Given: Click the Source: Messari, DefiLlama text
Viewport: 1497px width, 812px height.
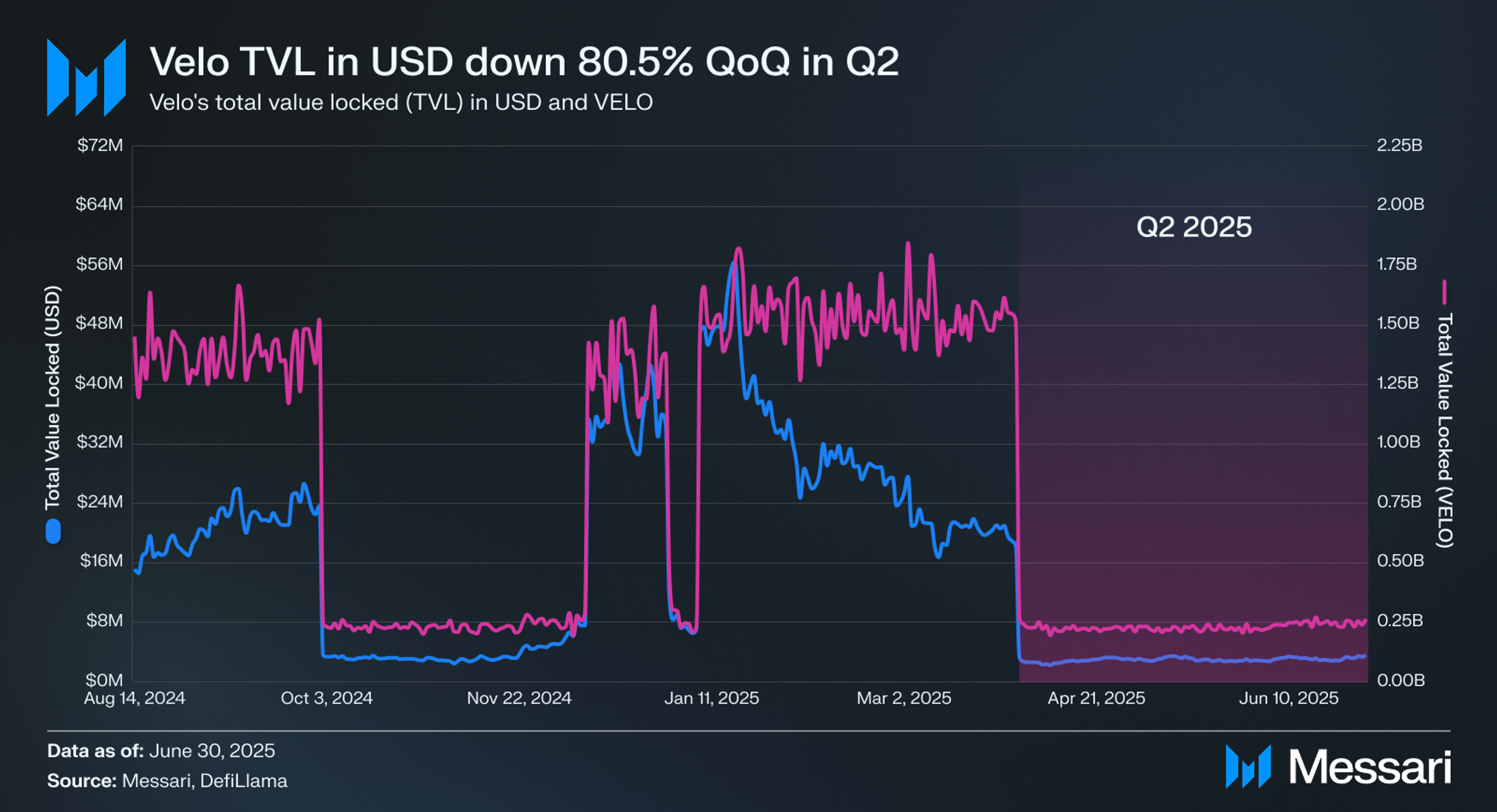Looking at the screenshot, I should tap(167, 781).
